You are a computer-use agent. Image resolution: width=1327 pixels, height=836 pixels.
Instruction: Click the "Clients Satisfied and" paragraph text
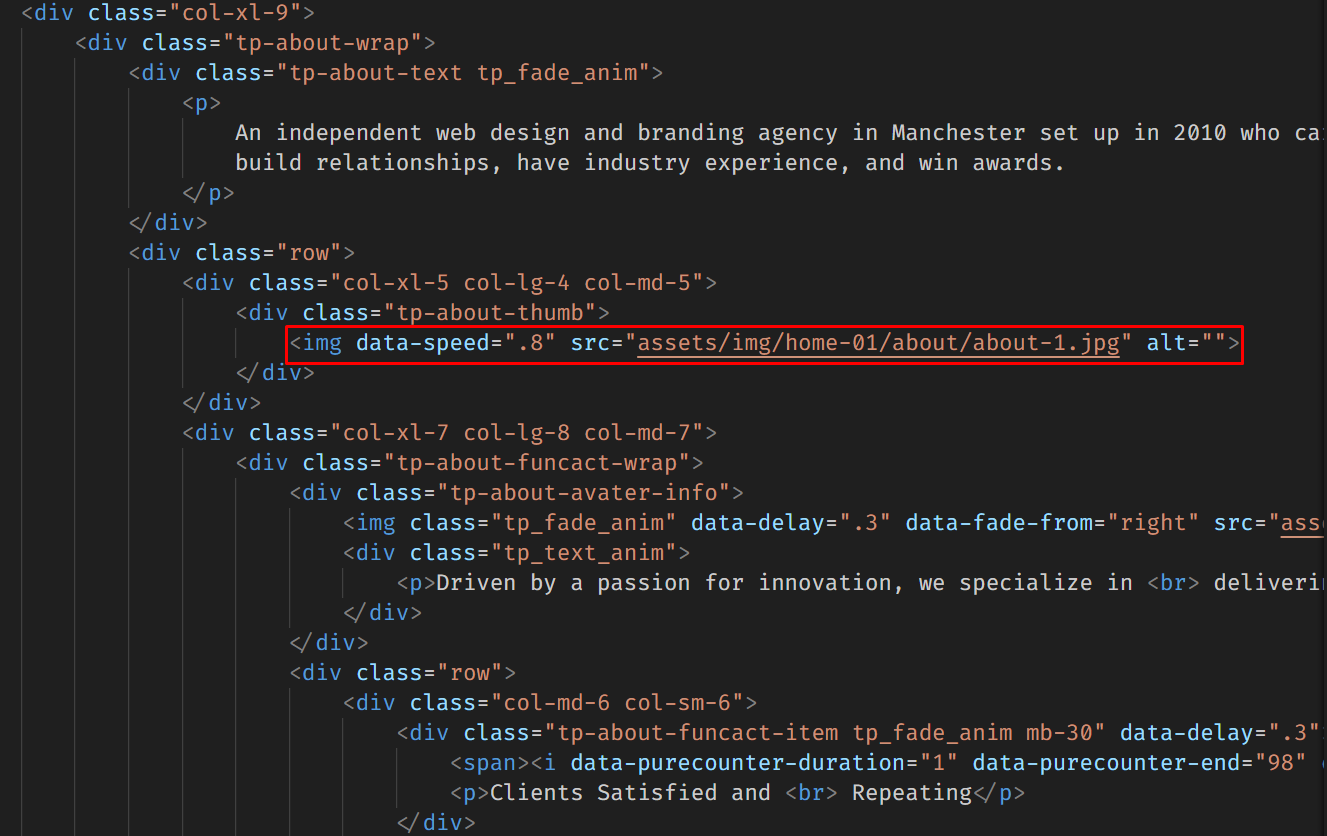[630, 793]
